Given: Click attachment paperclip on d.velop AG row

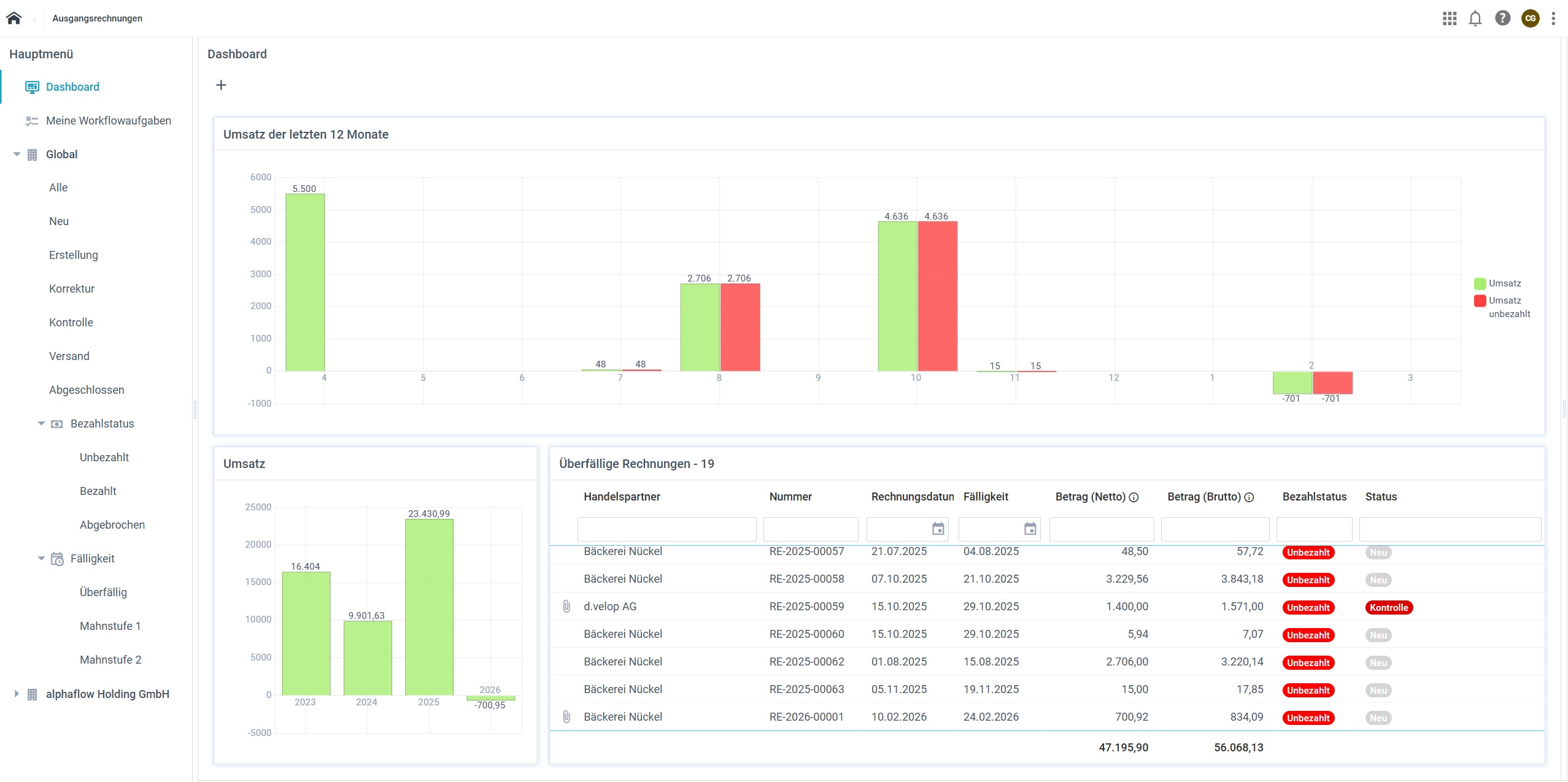Looking at the screenshot, I should (566, 607).
